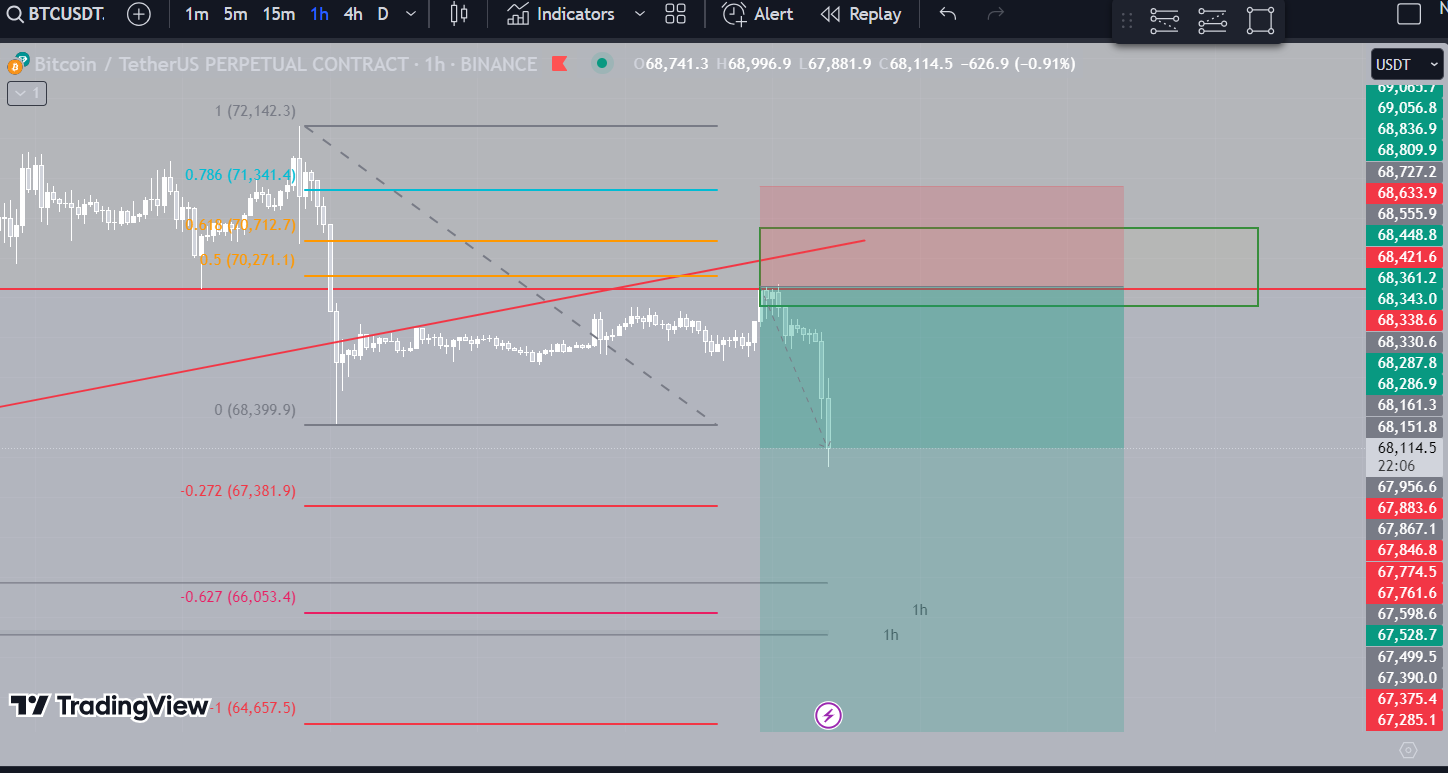This screenshot has height=773, width=1448.
Task: Select the active 1h timeframe button
Action: pos(319,14)
